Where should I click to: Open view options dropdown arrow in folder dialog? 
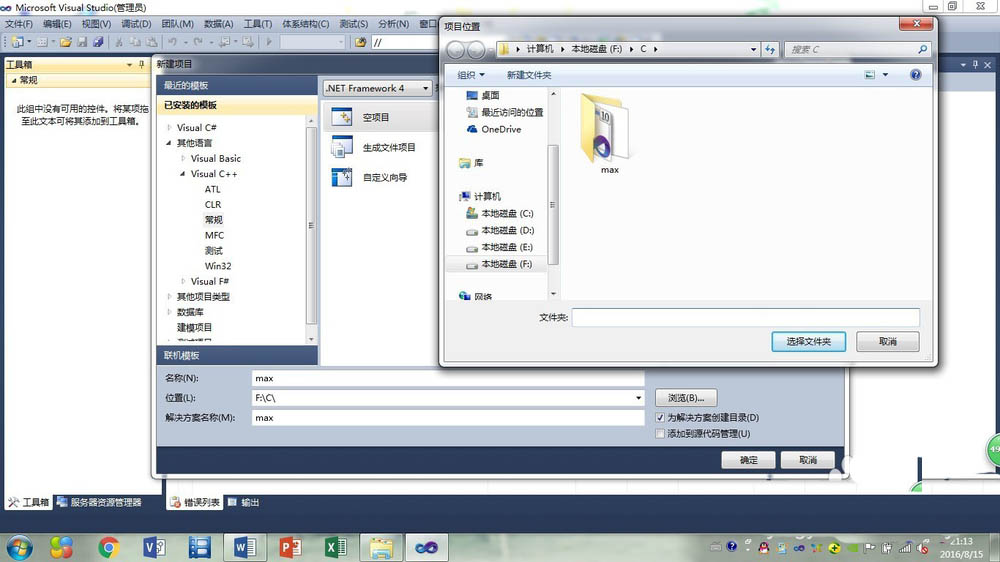(x=885, y=75)
